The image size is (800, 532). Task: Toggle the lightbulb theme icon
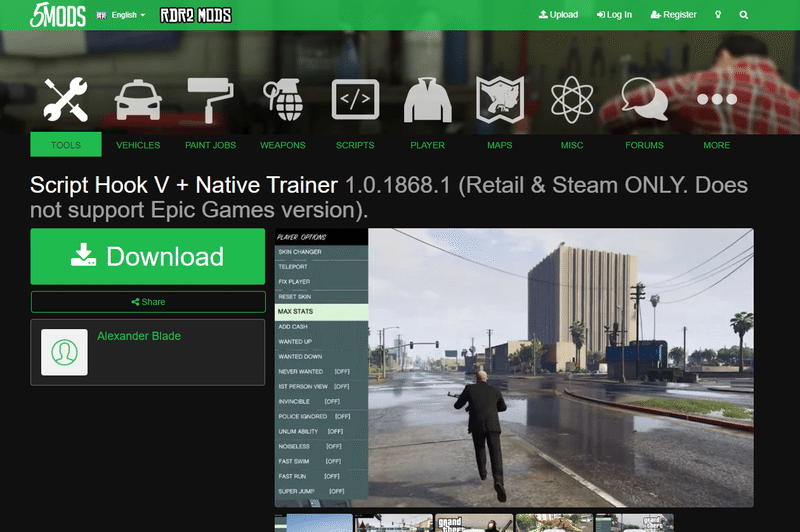(x=718, y=15)
